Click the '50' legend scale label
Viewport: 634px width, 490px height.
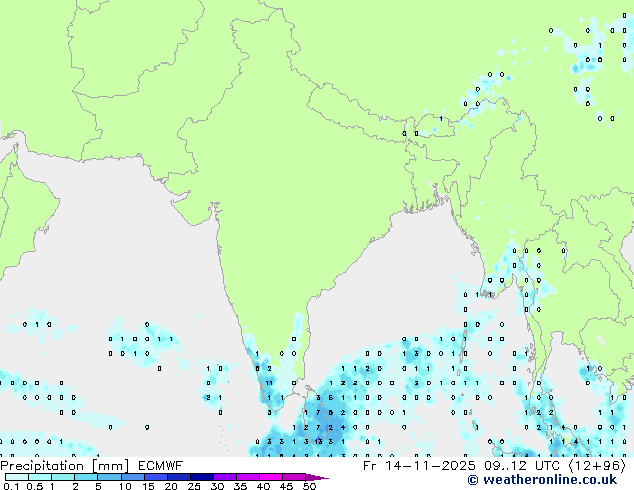pyautogui.click(x=309, y=486)
